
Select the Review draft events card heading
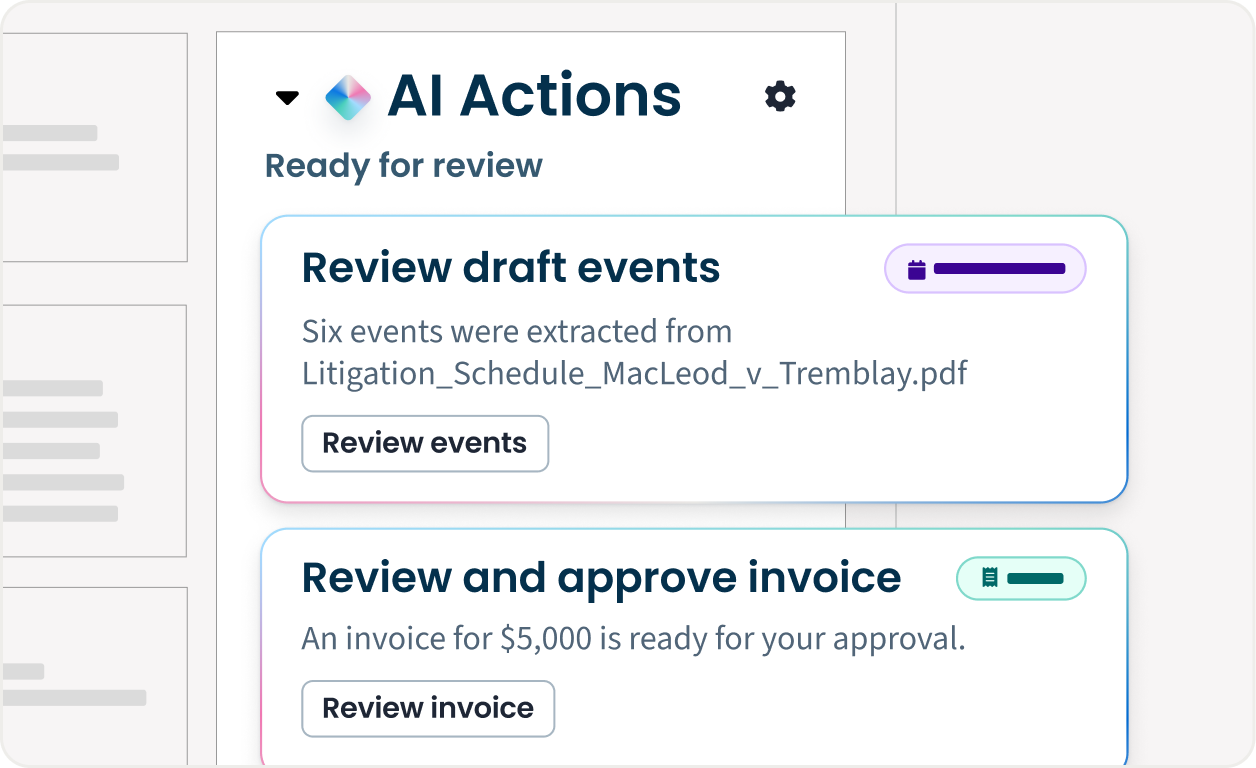pos(511,267)
